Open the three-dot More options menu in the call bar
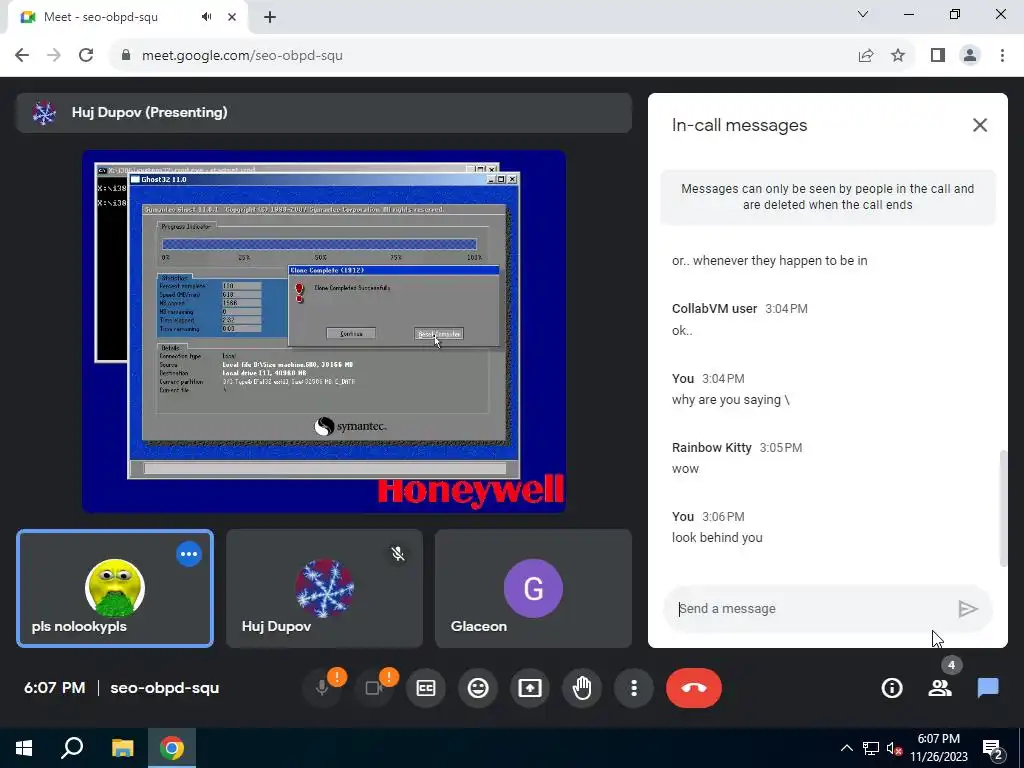This screenshot has height=768, width=1024. click(633, 688)
